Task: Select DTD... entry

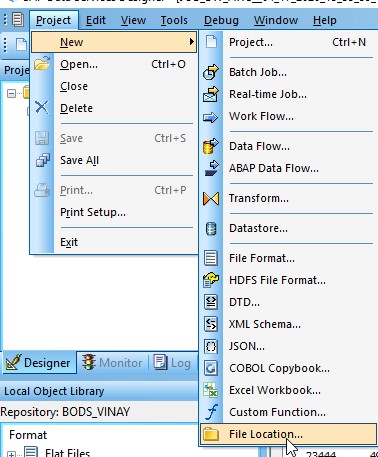Action: click(288, 302)
